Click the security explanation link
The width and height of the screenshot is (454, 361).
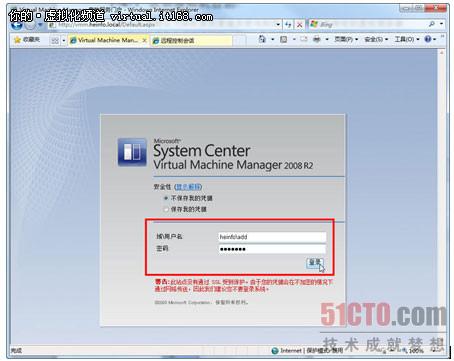188,187
